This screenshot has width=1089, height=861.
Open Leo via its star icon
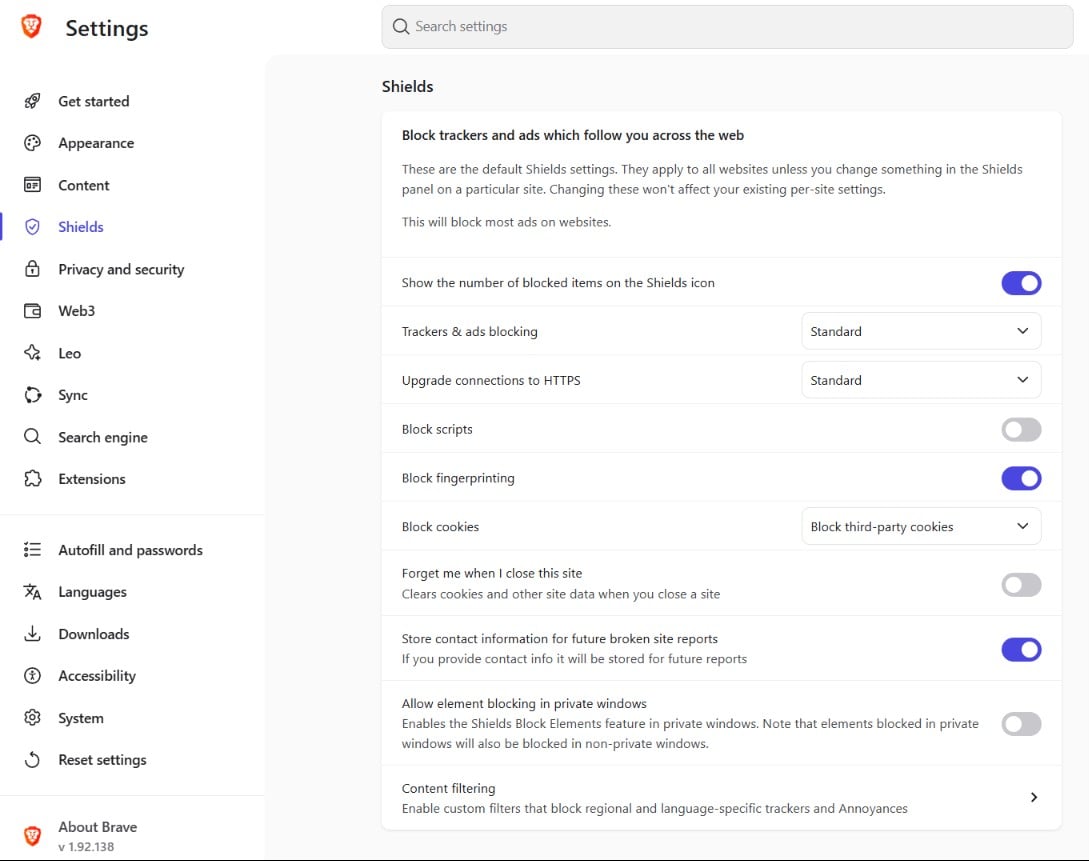point(32,353)
